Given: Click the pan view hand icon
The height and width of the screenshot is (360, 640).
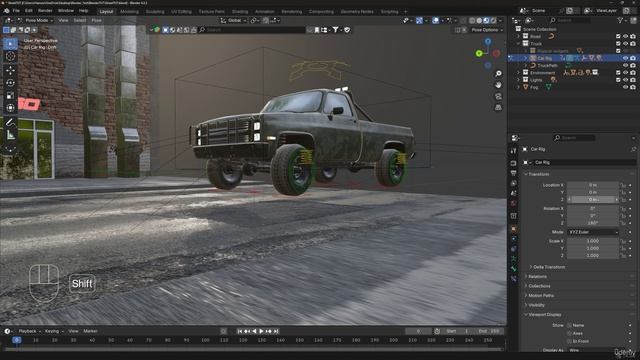Looking at the screenshot, I should [x=498, y=85].
